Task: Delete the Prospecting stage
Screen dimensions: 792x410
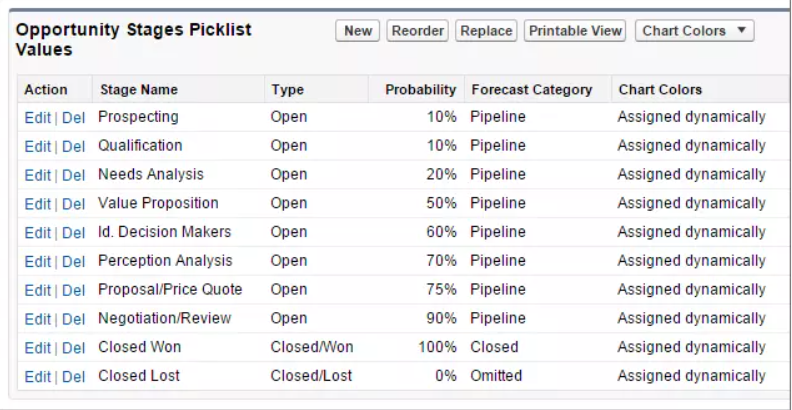Action: pos(73,117)
